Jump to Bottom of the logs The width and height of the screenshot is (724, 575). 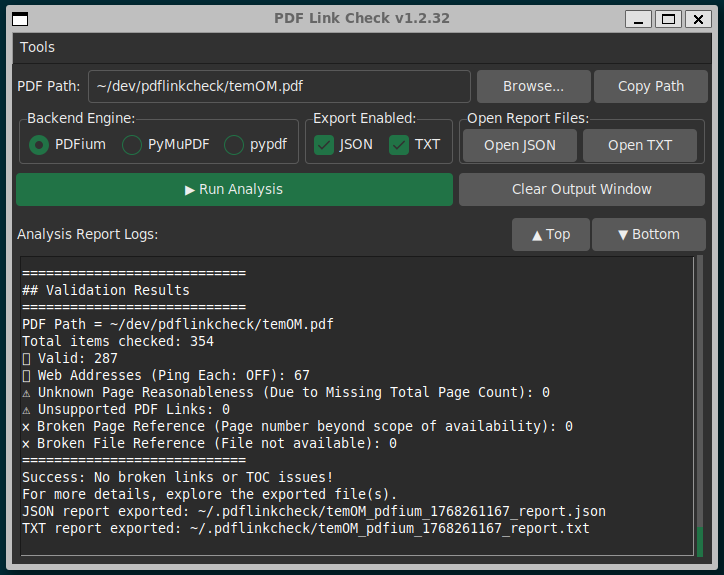point(648,235)
